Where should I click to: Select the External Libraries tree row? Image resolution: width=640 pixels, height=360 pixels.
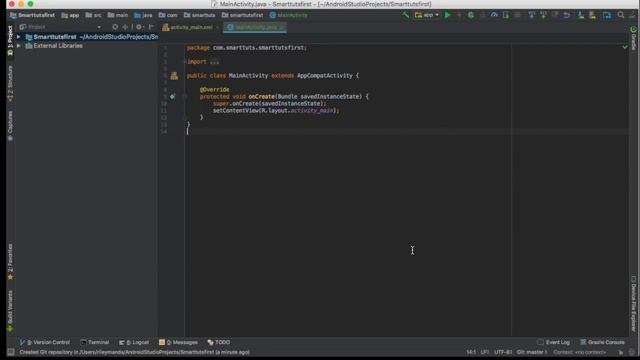(x=86, y=46)
